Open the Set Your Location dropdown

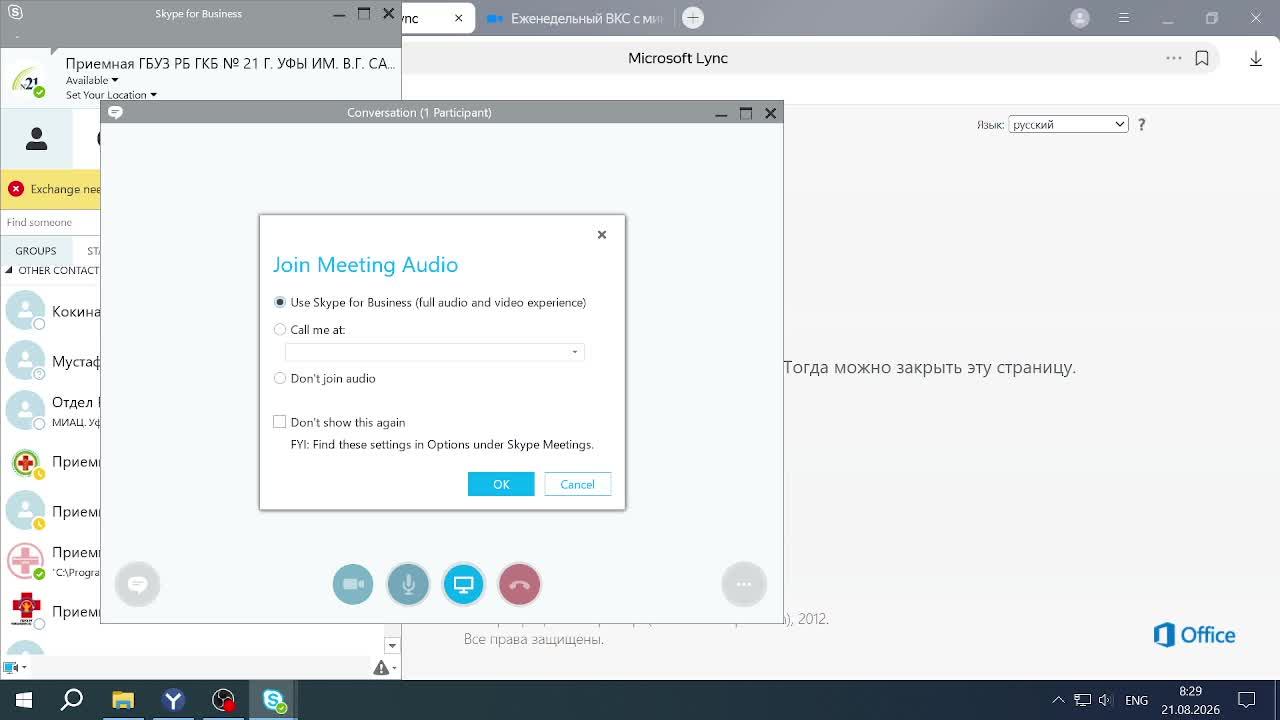(x=112, y=95)
